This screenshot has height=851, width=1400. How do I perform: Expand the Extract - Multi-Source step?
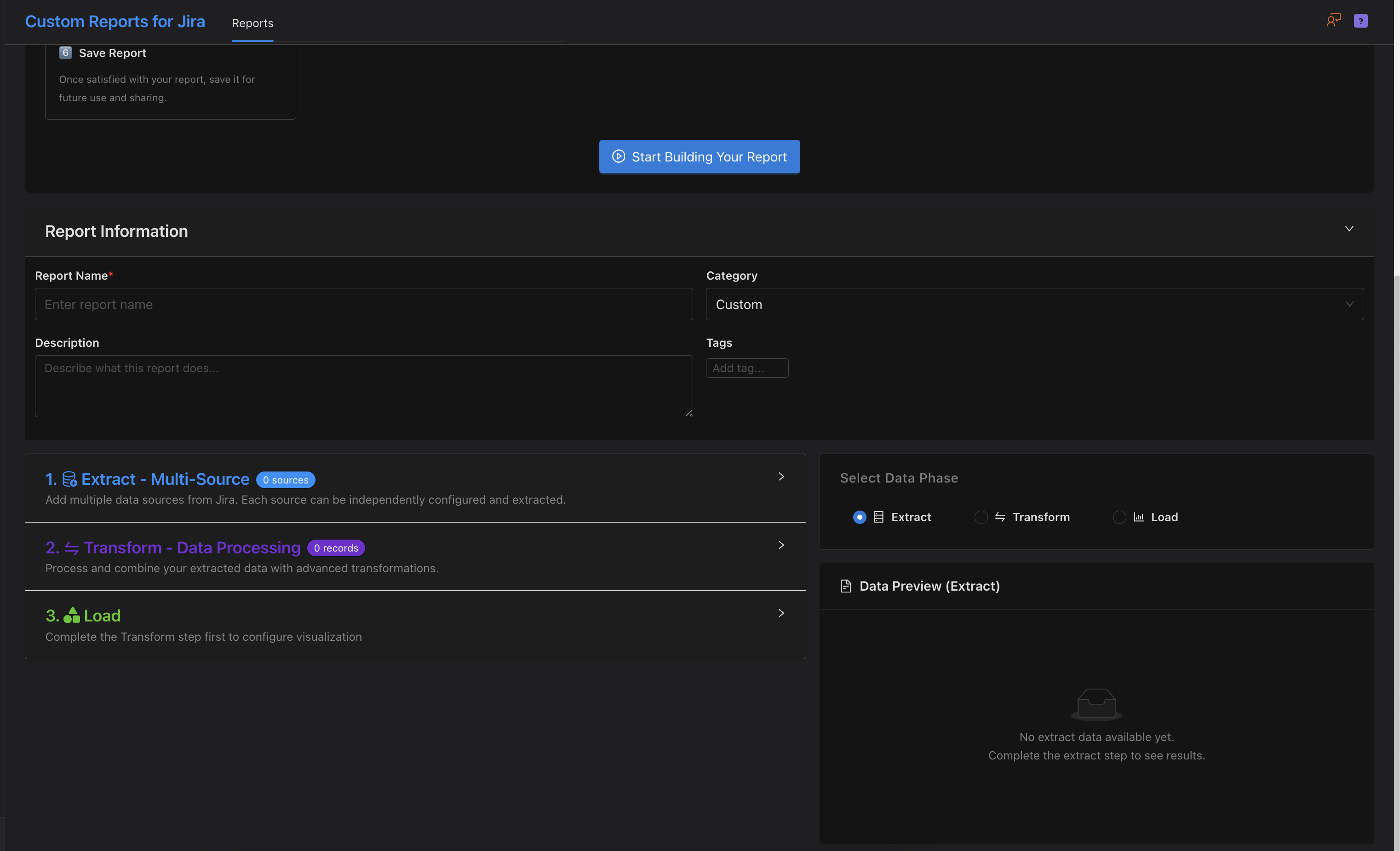click(781, 477)
